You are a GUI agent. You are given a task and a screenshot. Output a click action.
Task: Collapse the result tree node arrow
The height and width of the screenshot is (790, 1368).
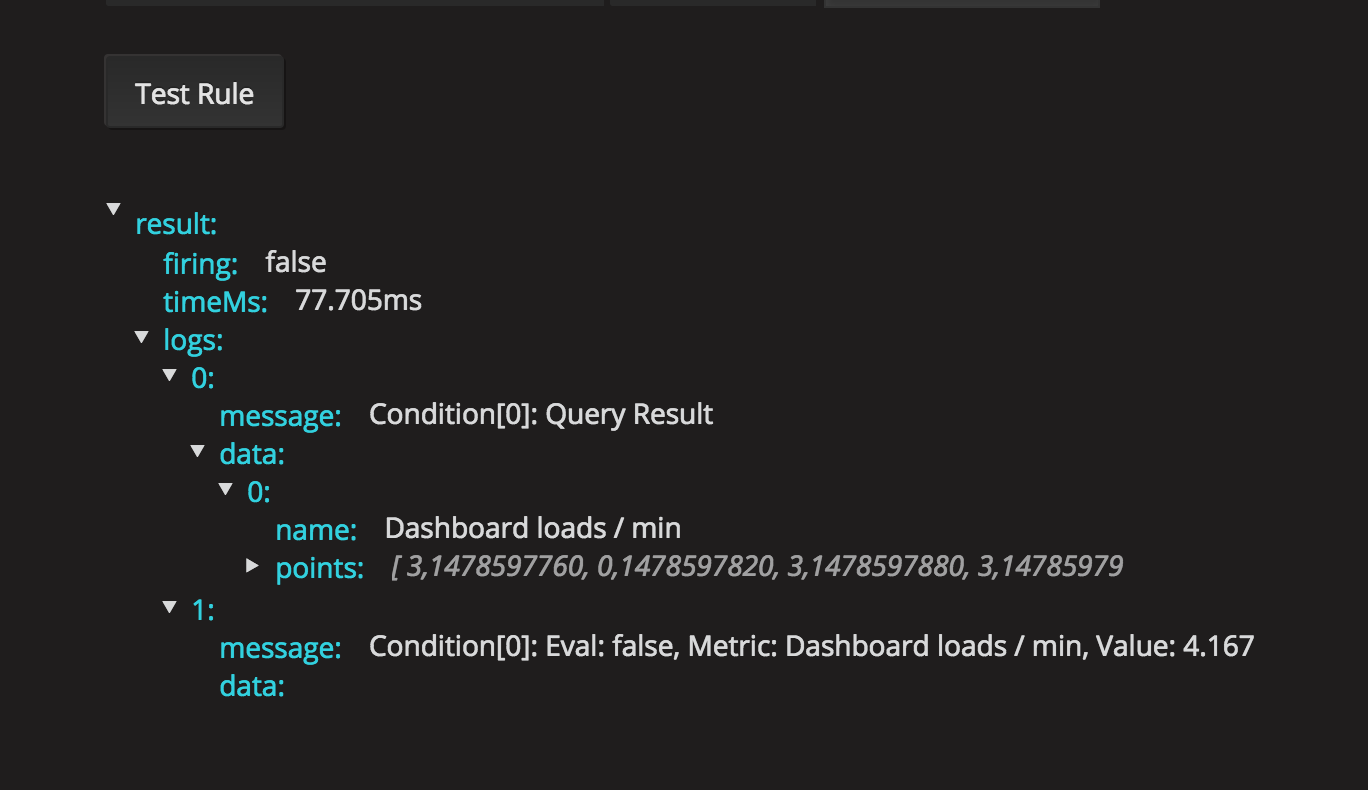(114, 209)
